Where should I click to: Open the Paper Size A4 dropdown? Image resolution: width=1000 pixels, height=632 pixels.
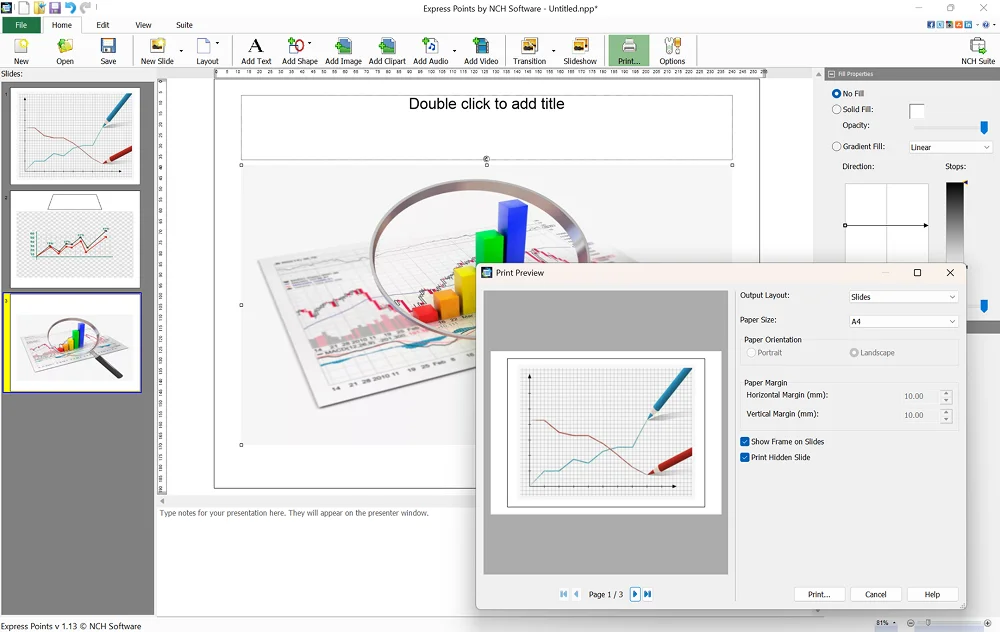(903, 321)
